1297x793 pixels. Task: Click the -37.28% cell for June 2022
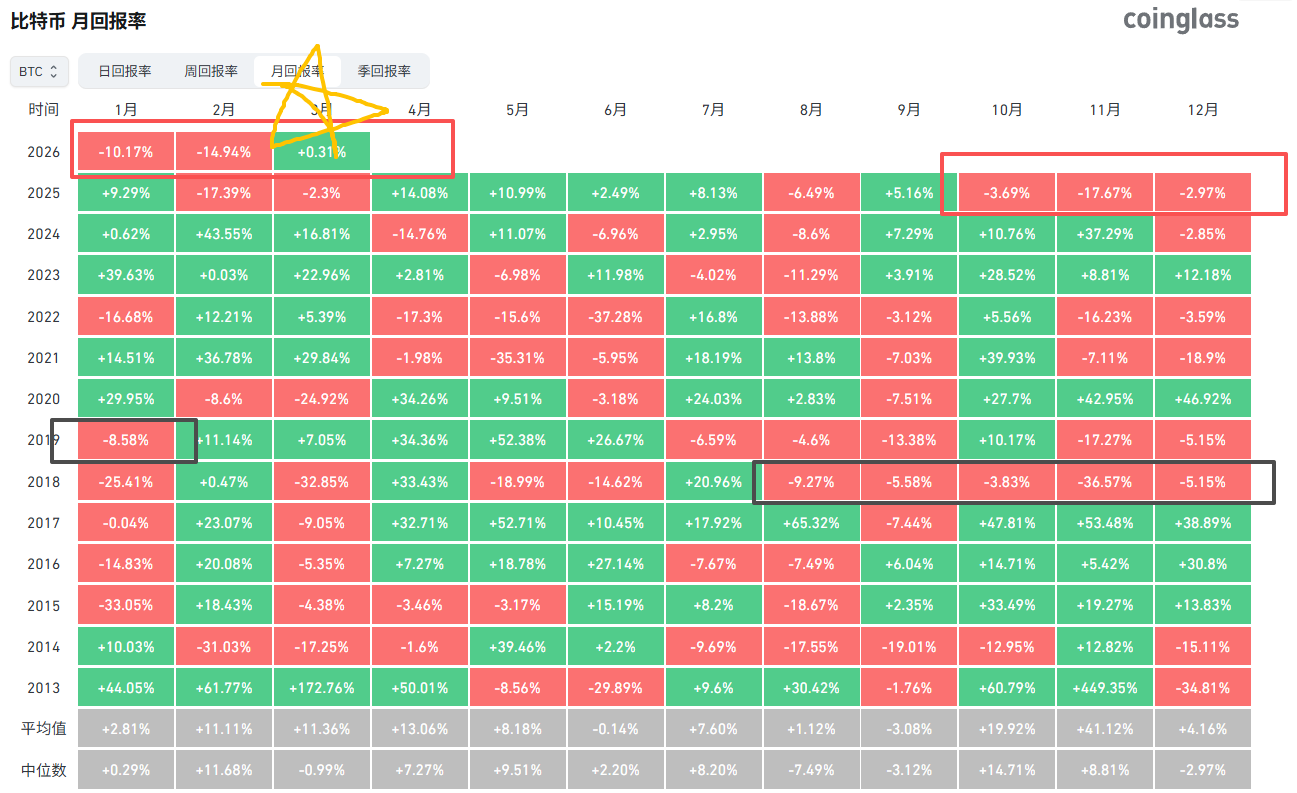click(615, 317)
